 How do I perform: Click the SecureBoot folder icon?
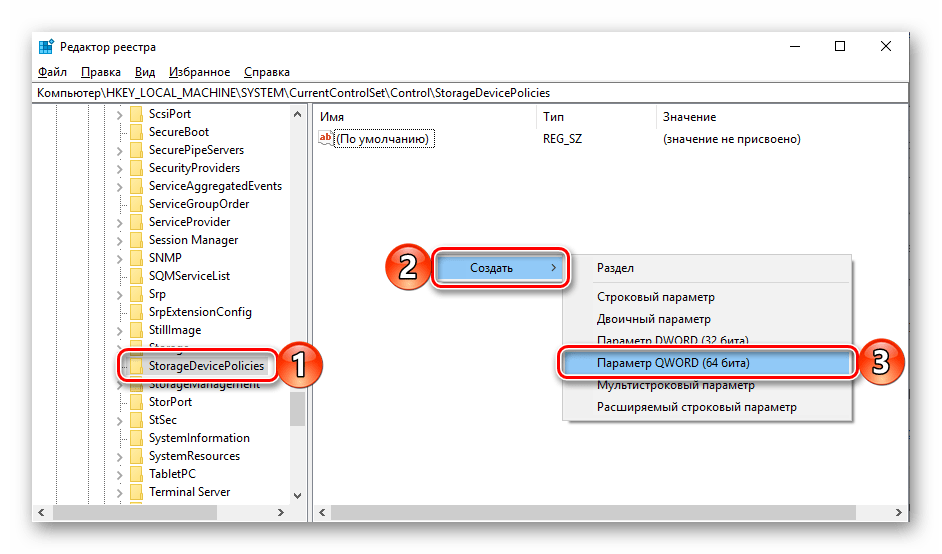[137, 132]
